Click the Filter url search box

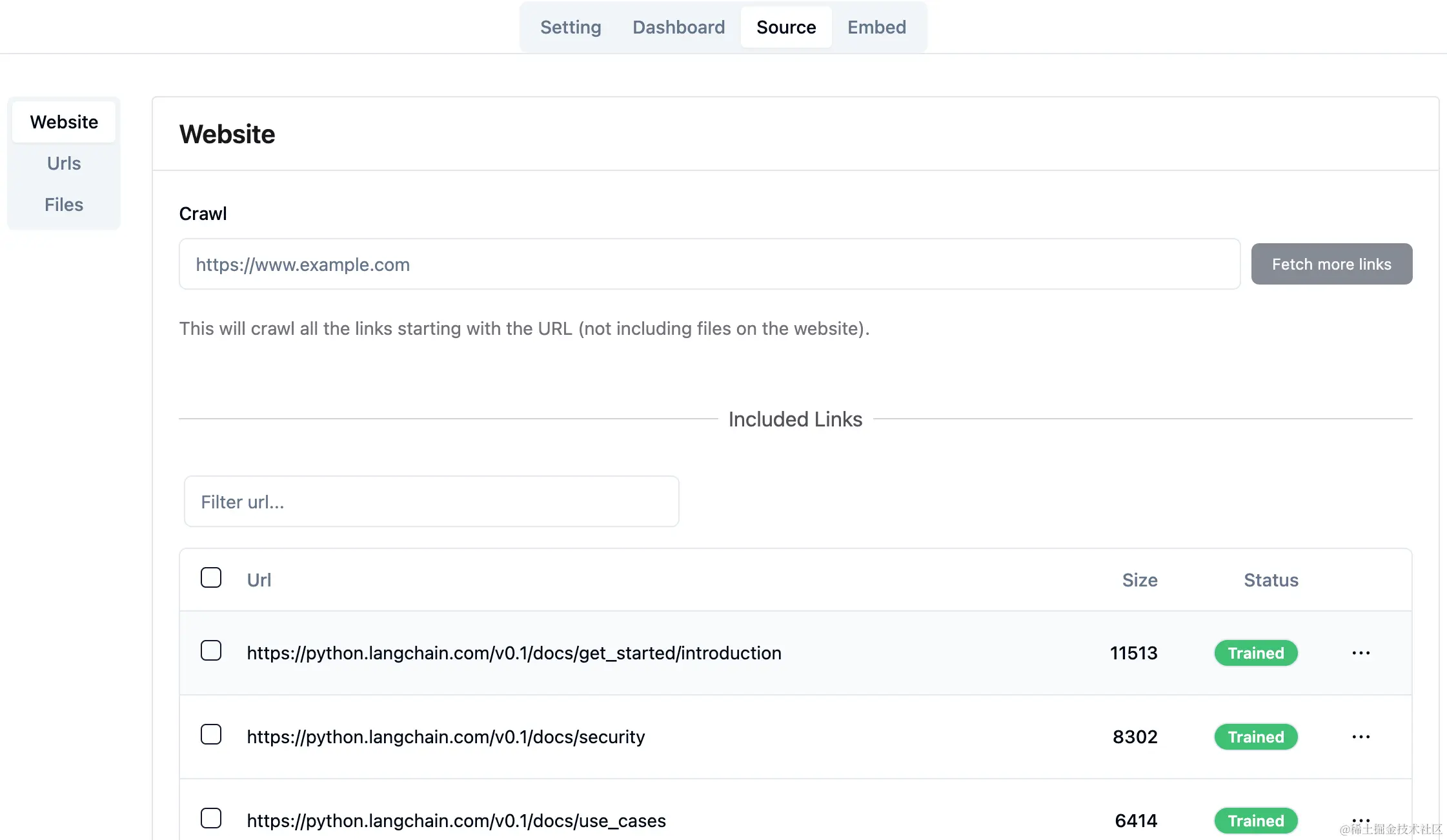(431, 502)
